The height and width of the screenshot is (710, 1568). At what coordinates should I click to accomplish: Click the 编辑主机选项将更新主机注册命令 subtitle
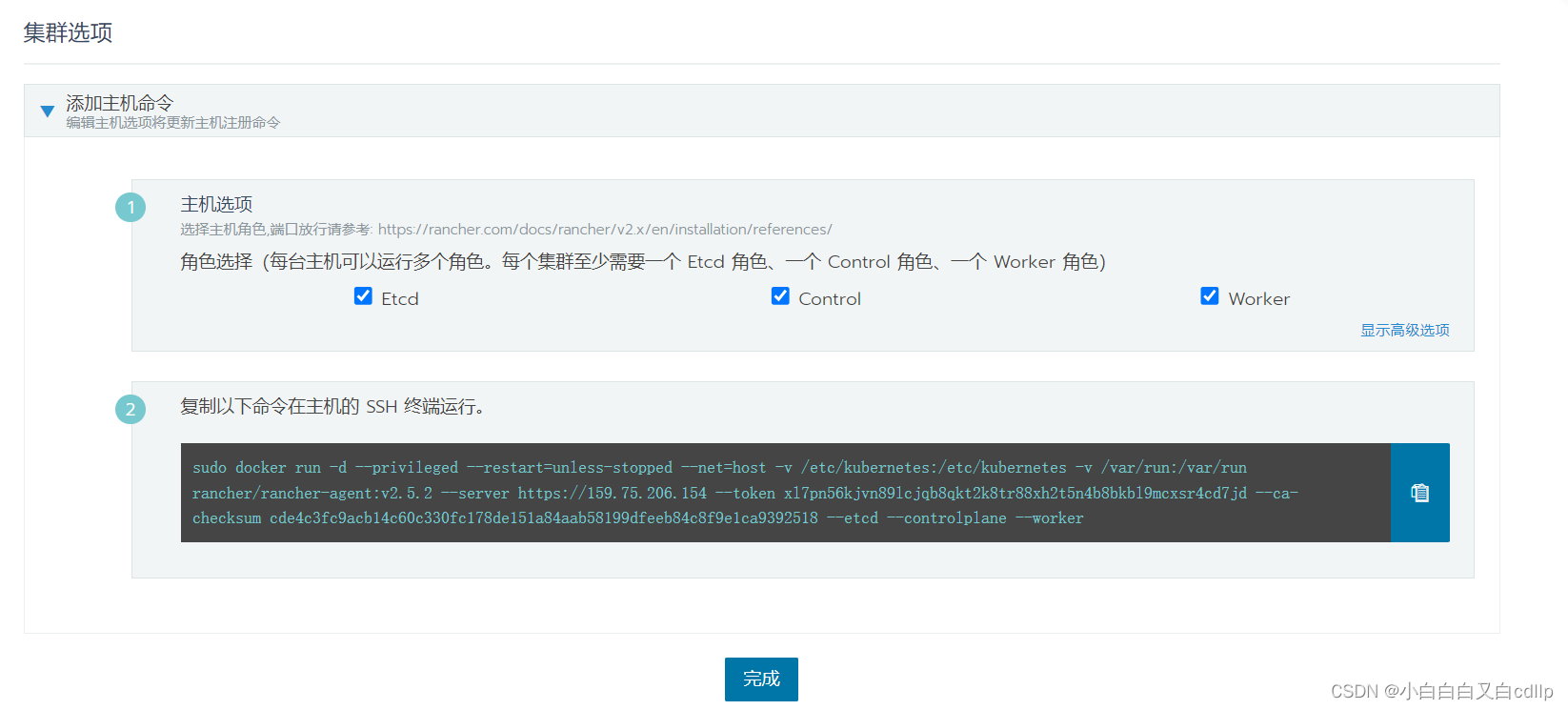172,123
